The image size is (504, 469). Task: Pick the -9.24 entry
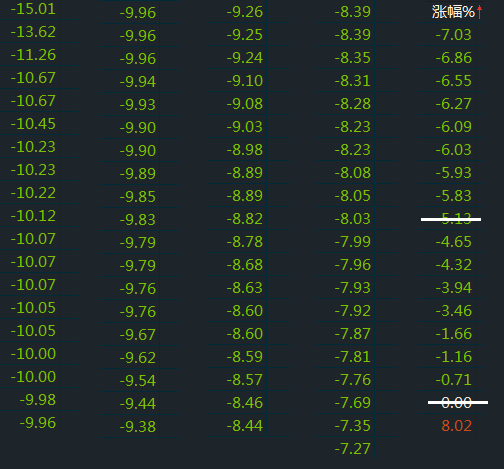245,58
